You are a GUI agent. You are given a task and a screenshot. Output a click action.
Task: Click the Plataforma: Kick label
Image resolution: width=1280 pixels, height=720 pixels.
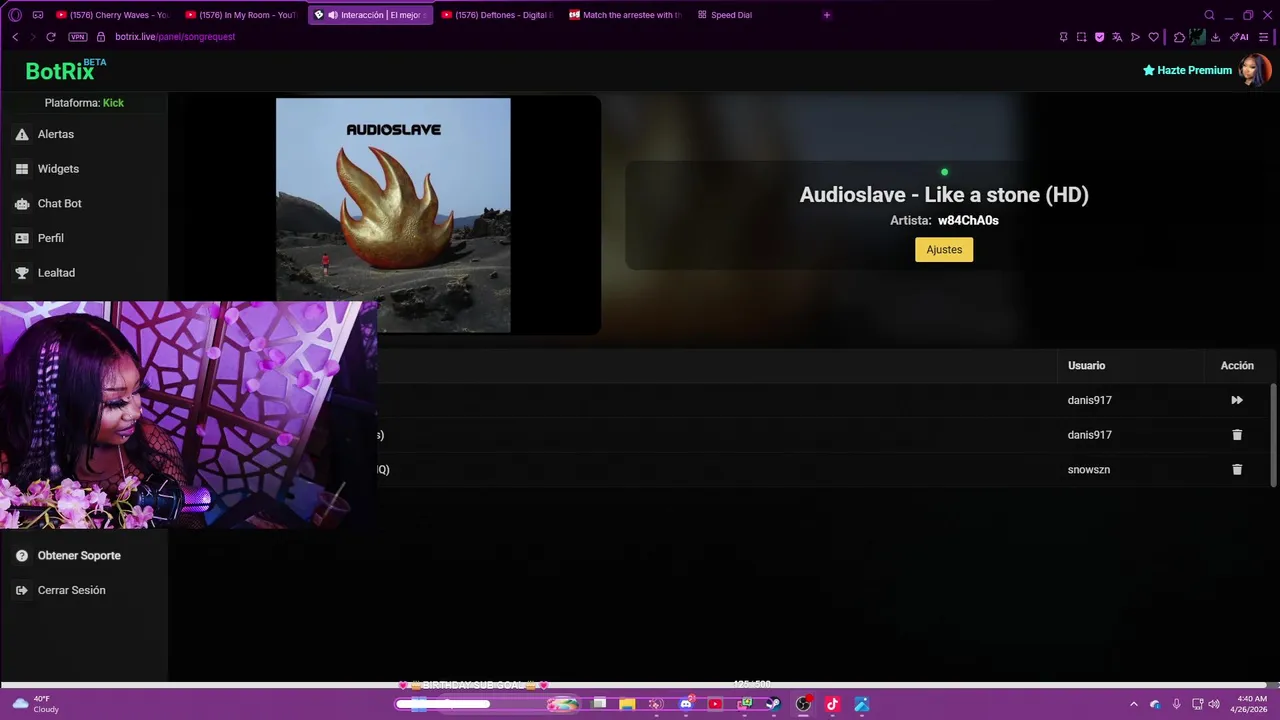coord(84,103)
